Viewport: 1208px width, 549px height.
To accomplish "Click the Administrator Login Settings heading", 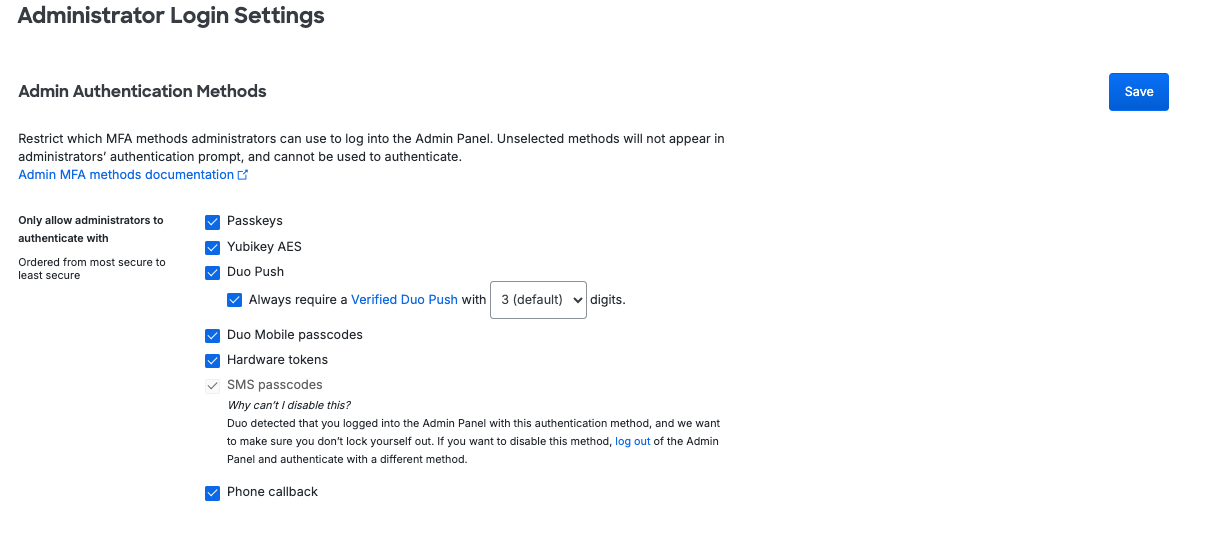I will point(171,16).
